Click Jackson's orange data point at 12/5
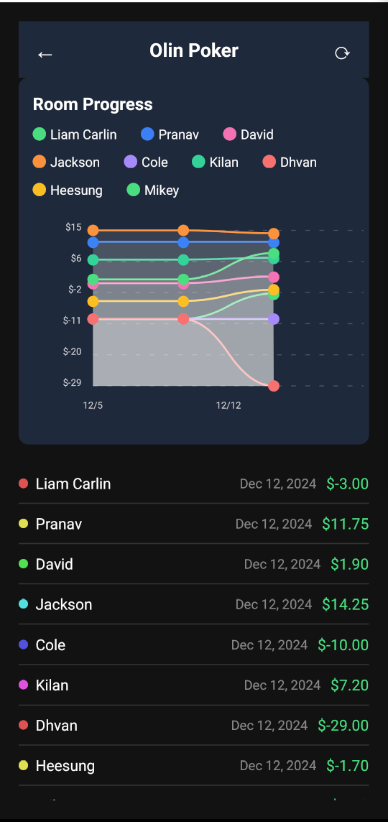388x822 pixels. (93, 230)
